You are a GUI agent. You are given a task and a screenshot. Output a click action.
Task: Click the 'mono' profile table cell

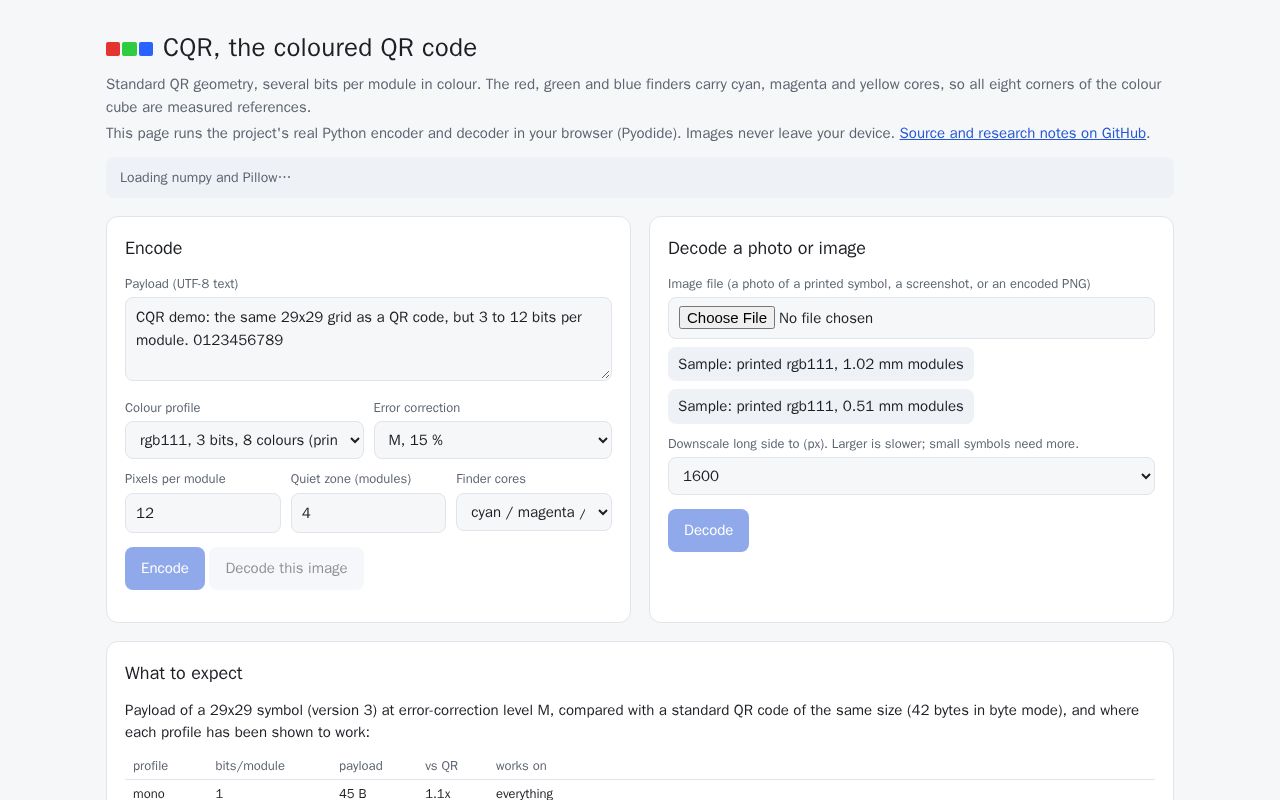pos(149,794)
